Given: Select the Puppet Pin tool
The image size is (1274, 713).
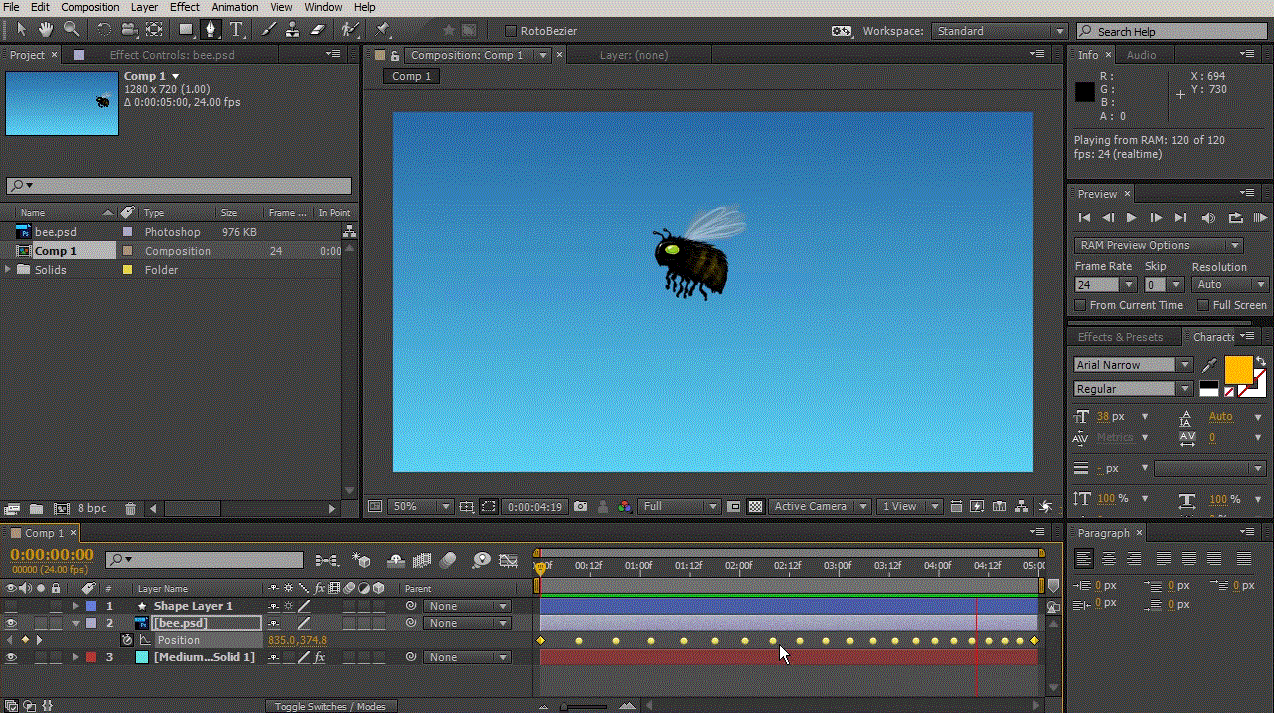Looking at the screenshot, I should tap(382, 30).
